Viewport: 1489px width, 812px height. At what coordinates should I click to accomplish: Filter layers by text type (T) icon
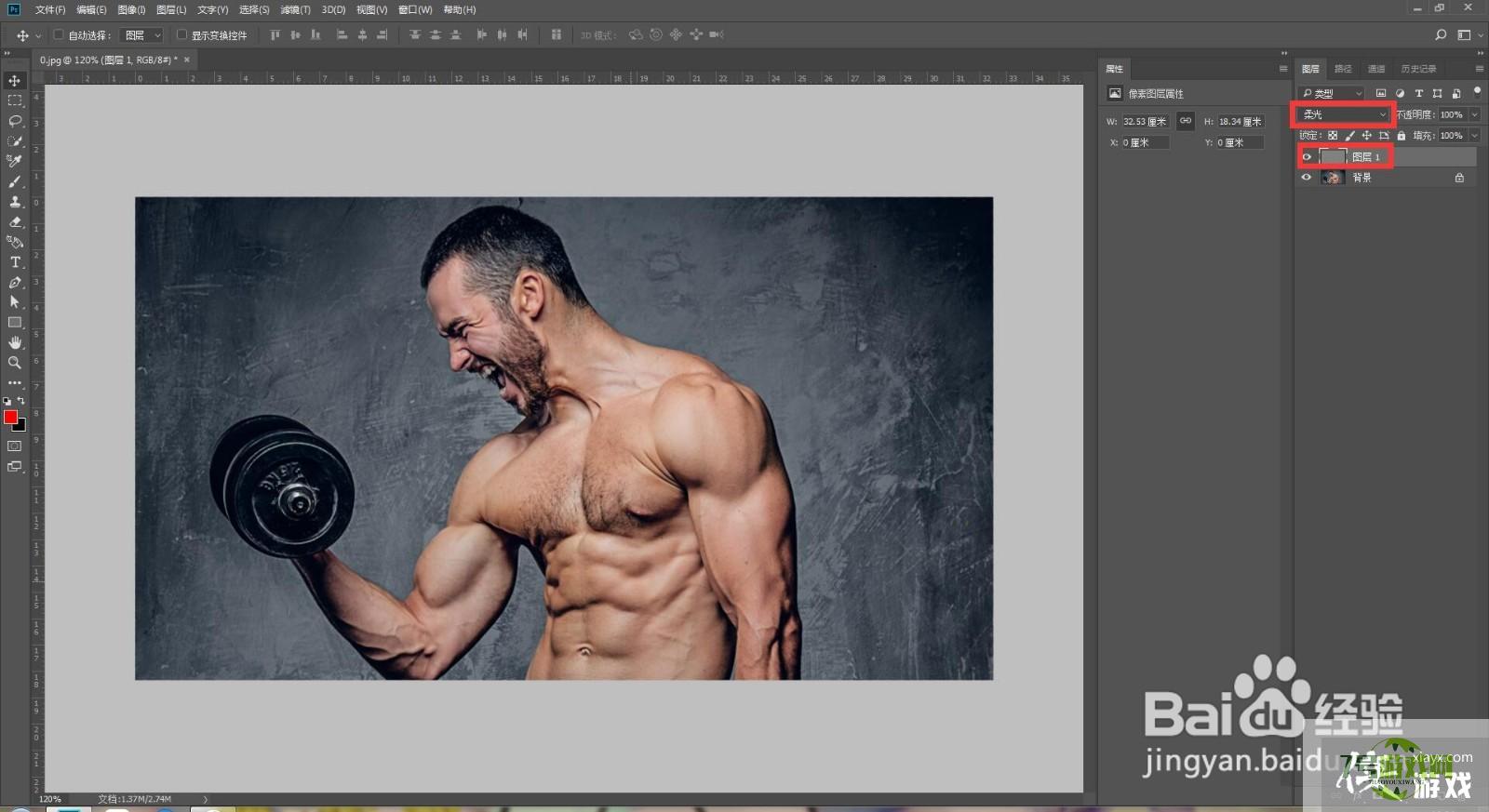click(1418, 93)
